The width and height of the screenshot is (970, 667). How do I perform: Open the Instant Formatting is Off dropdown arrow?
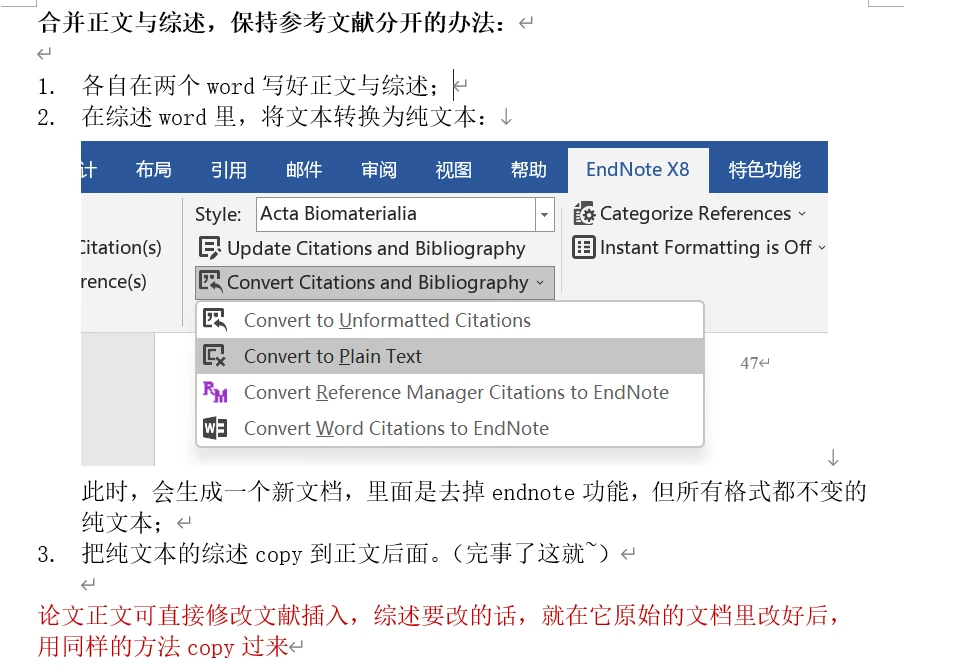822,247
